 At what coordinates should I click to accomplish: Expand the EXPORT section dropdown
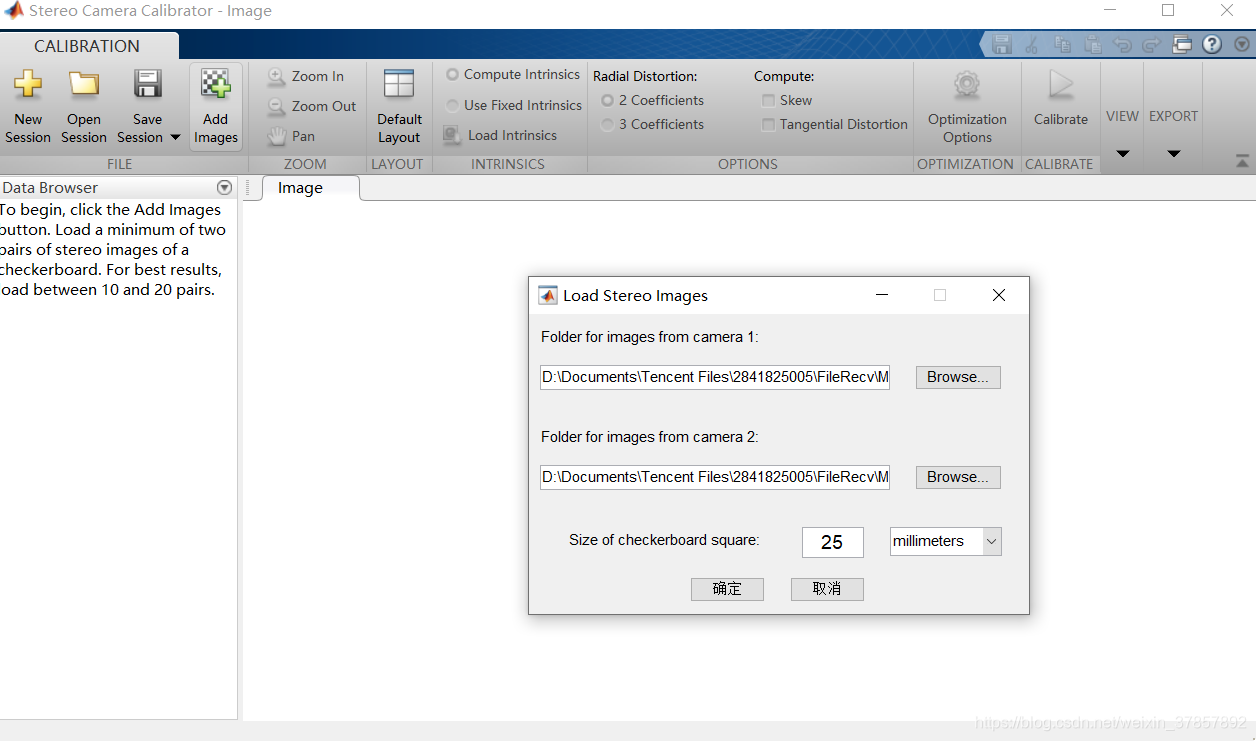(1174, 153)
